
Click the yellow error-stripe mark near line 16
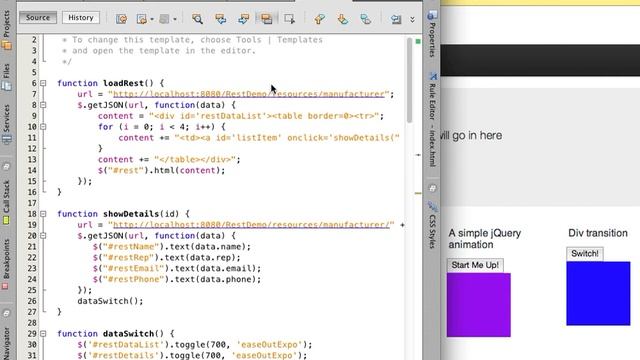click(418, 193)
